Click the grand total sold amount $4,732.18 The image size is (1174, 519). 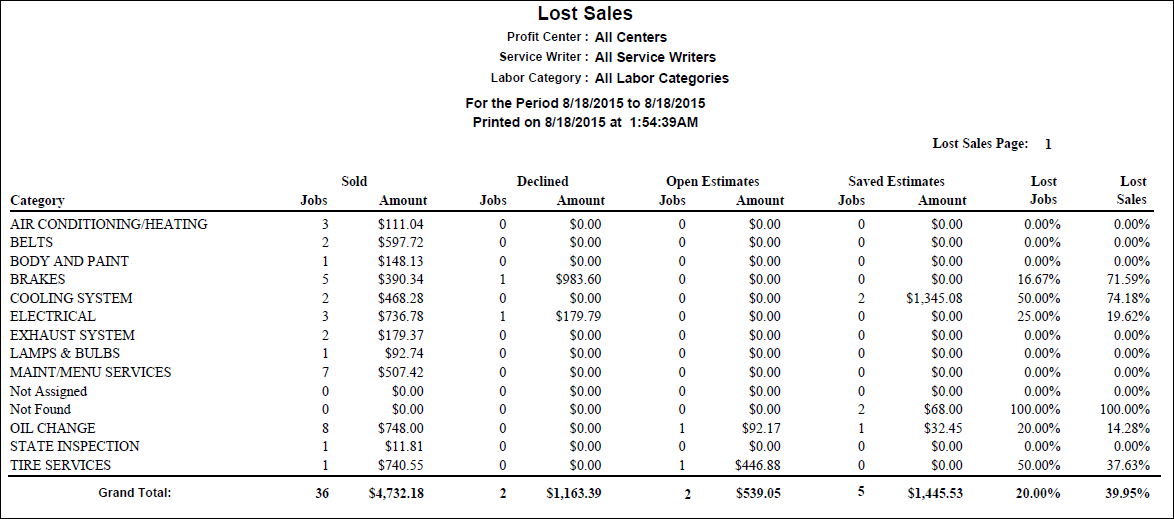pos(393,493)
